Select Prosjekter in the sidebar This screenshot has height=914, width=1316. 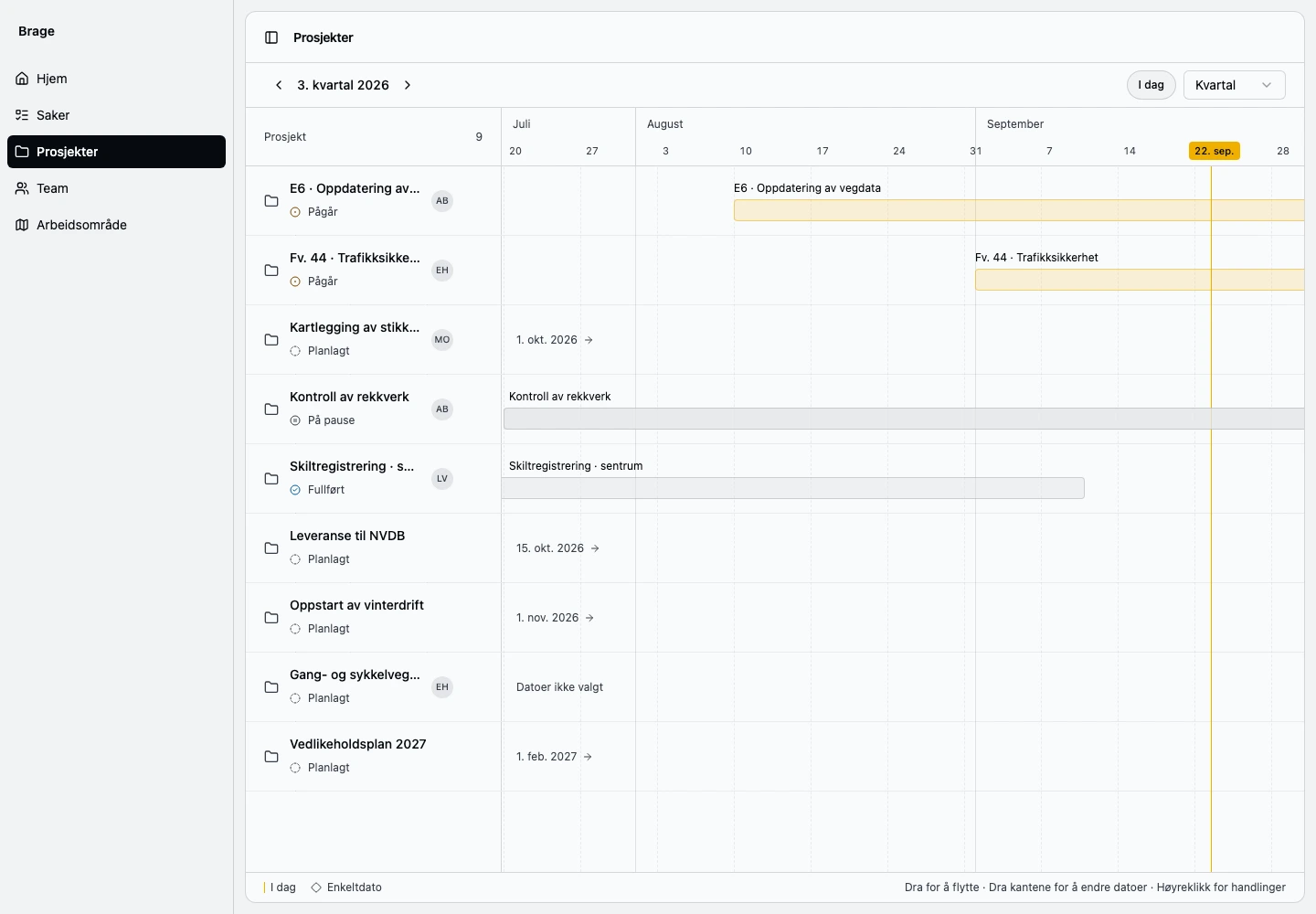pyautogui.click(x=116, y=152)
